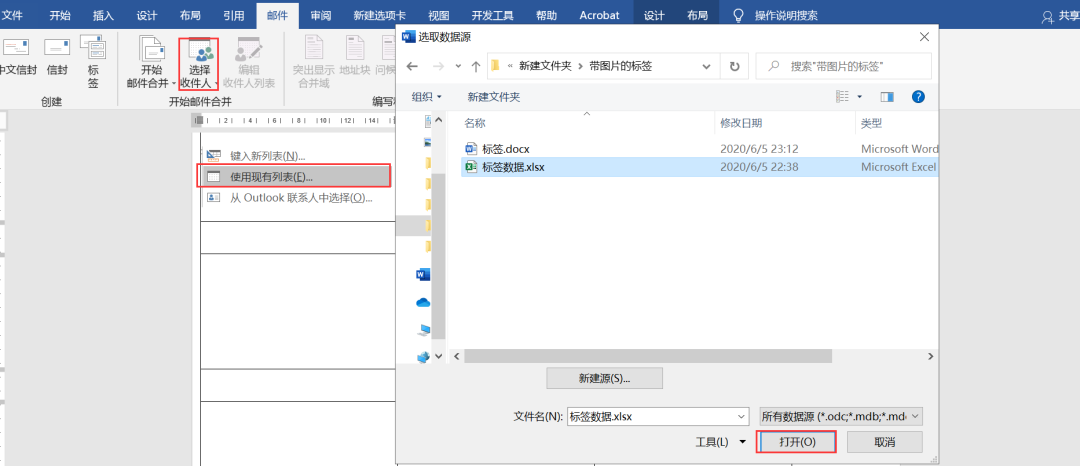Open the 工具(L) dropdown
This screenshot has width=1080, height=466.
(x=720, y=442)
